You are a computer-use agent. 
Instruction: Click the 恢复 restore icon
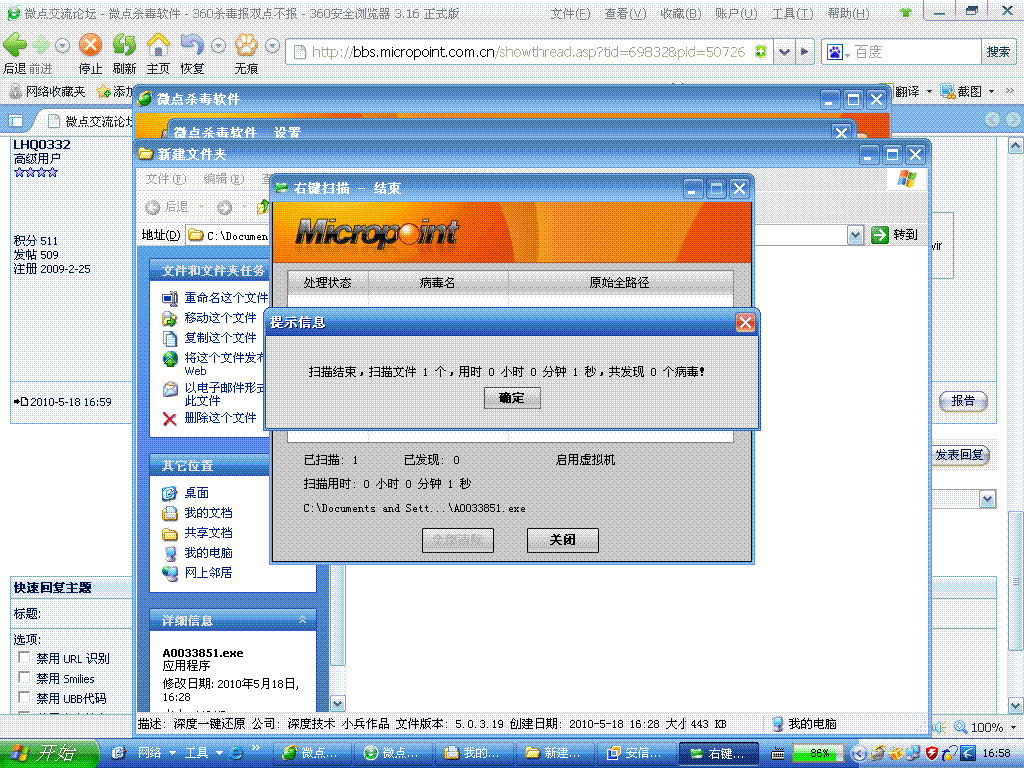tap(192, 45)
